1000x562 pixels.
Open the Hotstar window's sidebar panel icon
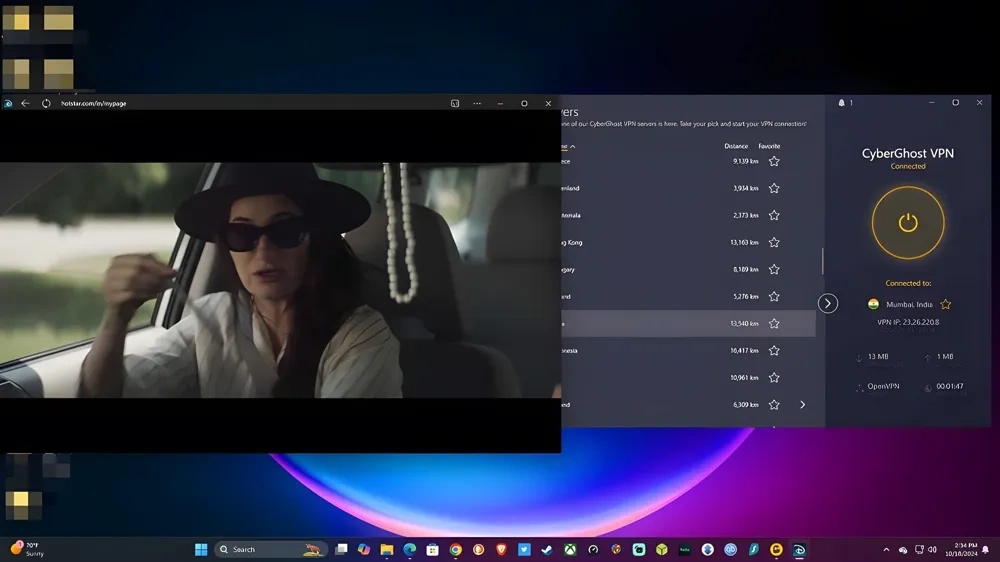point(455,103)
